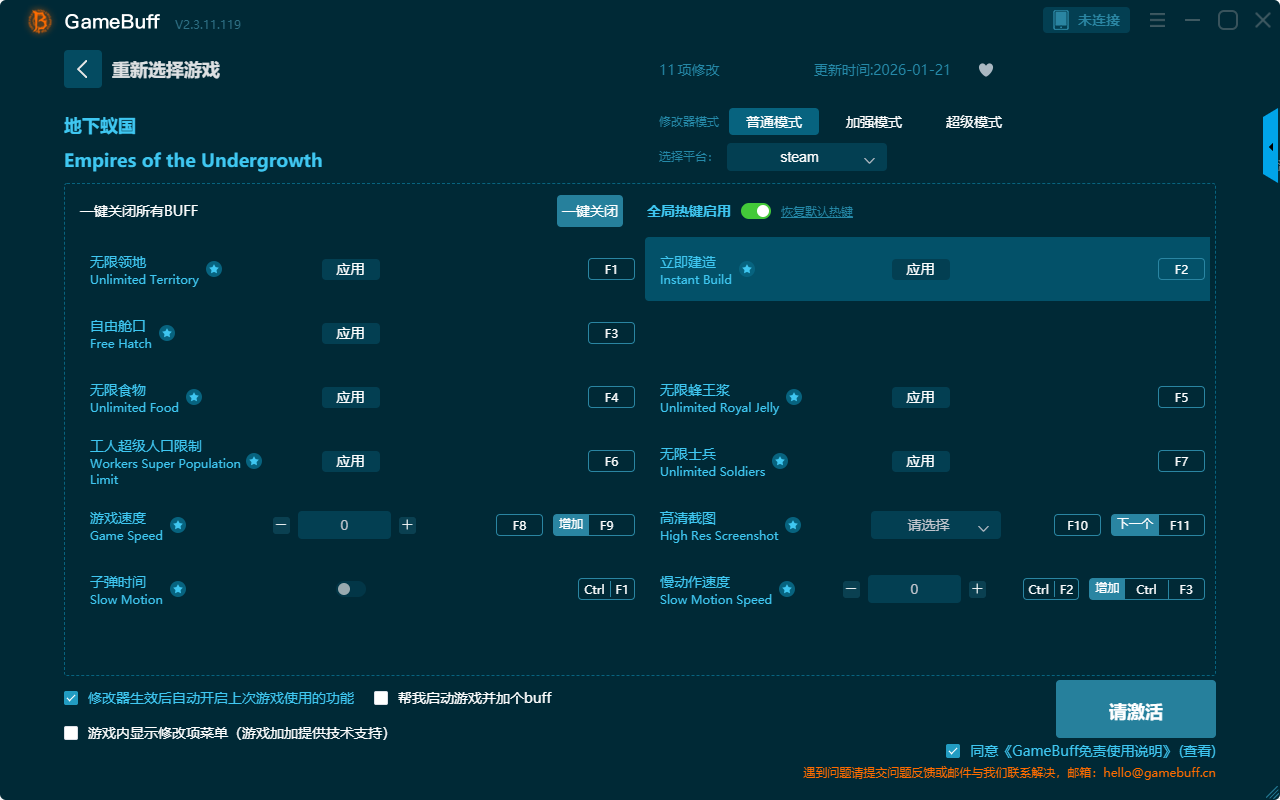Screen dimensions: 1280x800
Task: Switch to 加强模式 mode tab
Action: tap(873, 122)
